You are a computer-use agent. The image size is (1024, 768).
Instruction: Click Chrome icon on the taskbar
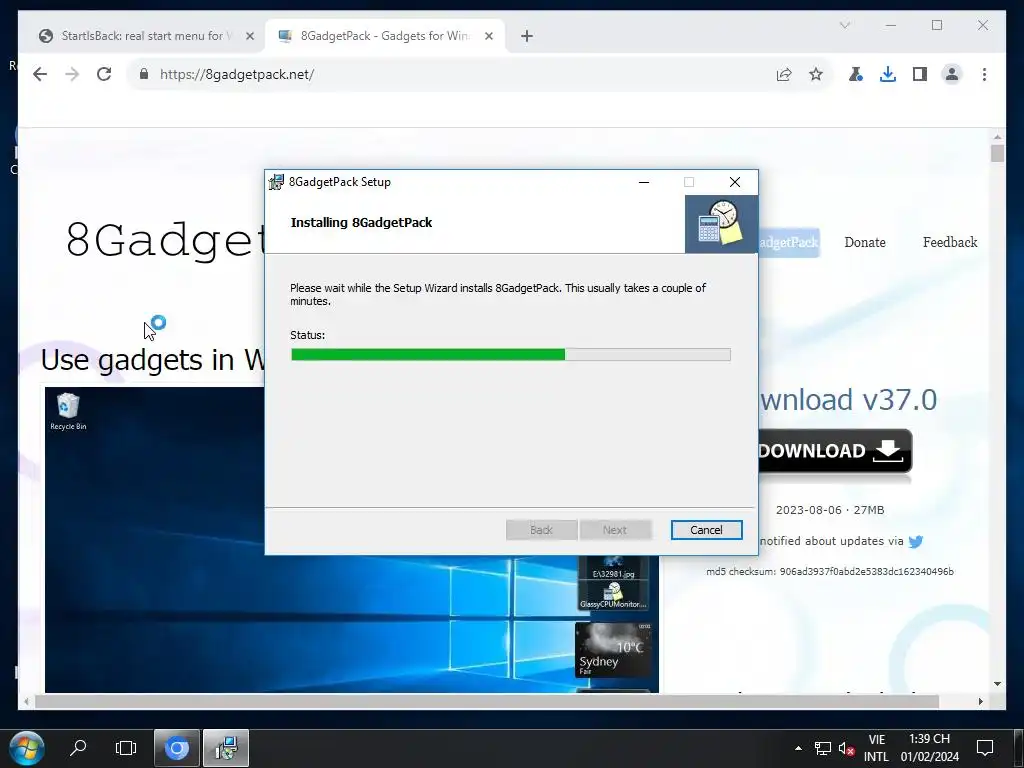point(176,748)
